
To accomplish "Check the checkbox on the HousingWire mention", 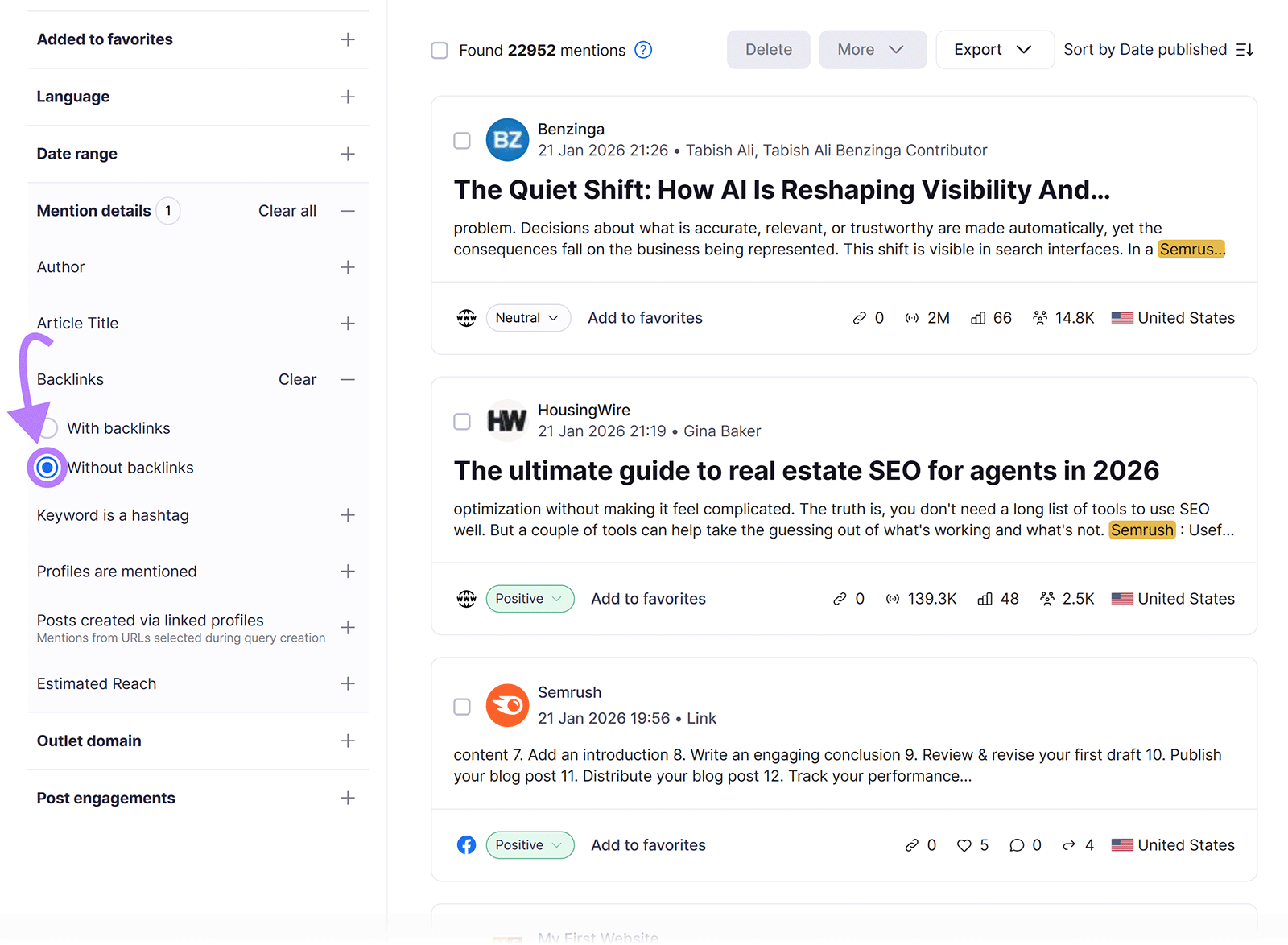I will 462,421.
